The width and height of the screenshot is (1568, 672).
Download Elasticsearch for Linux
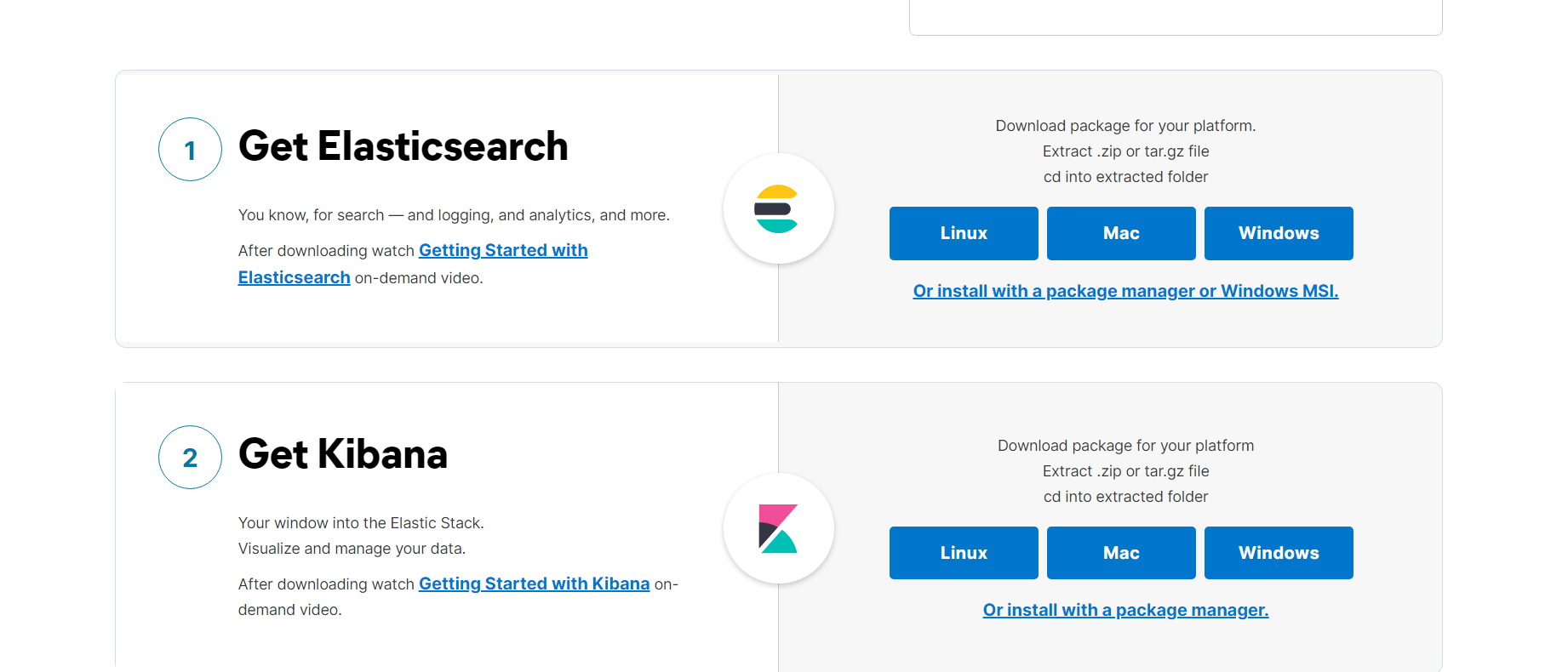pyautogui.click(x=964, y=233)
